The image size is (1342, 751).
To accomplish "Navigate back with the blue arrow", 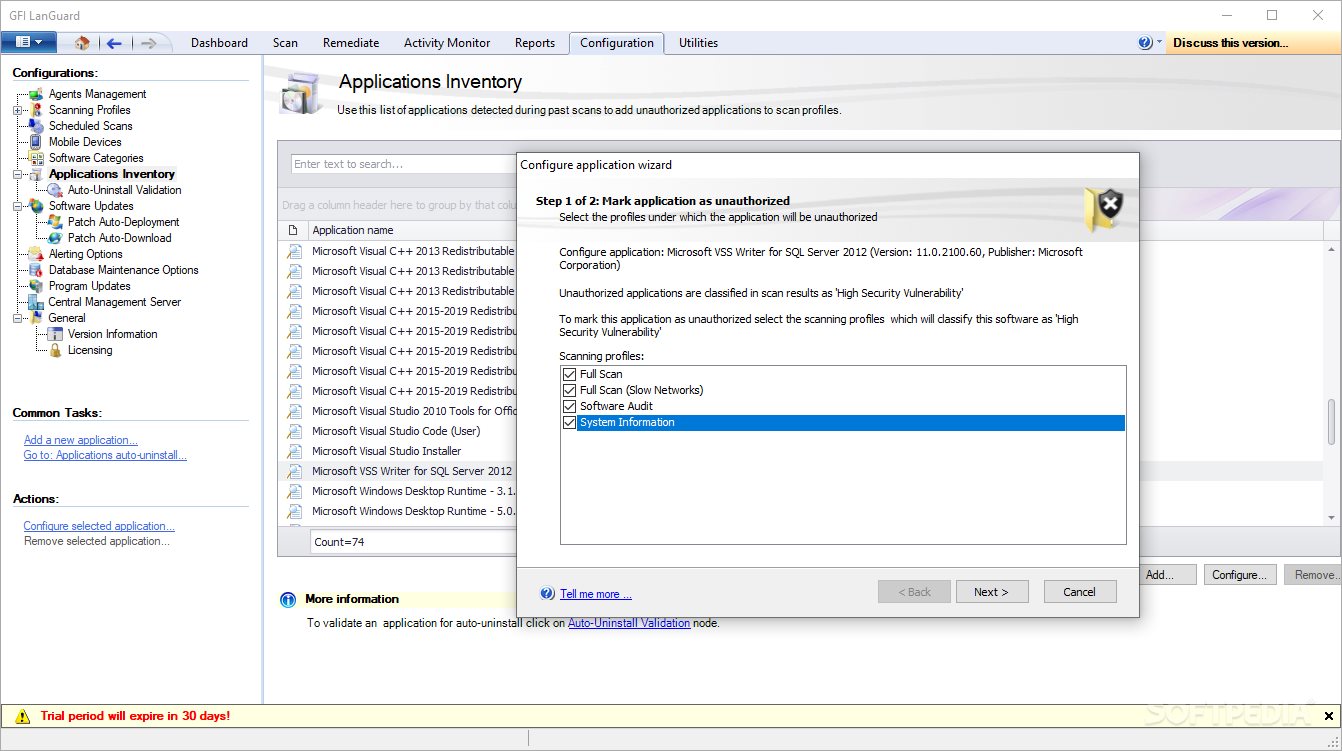I will (x=114, y=43).
